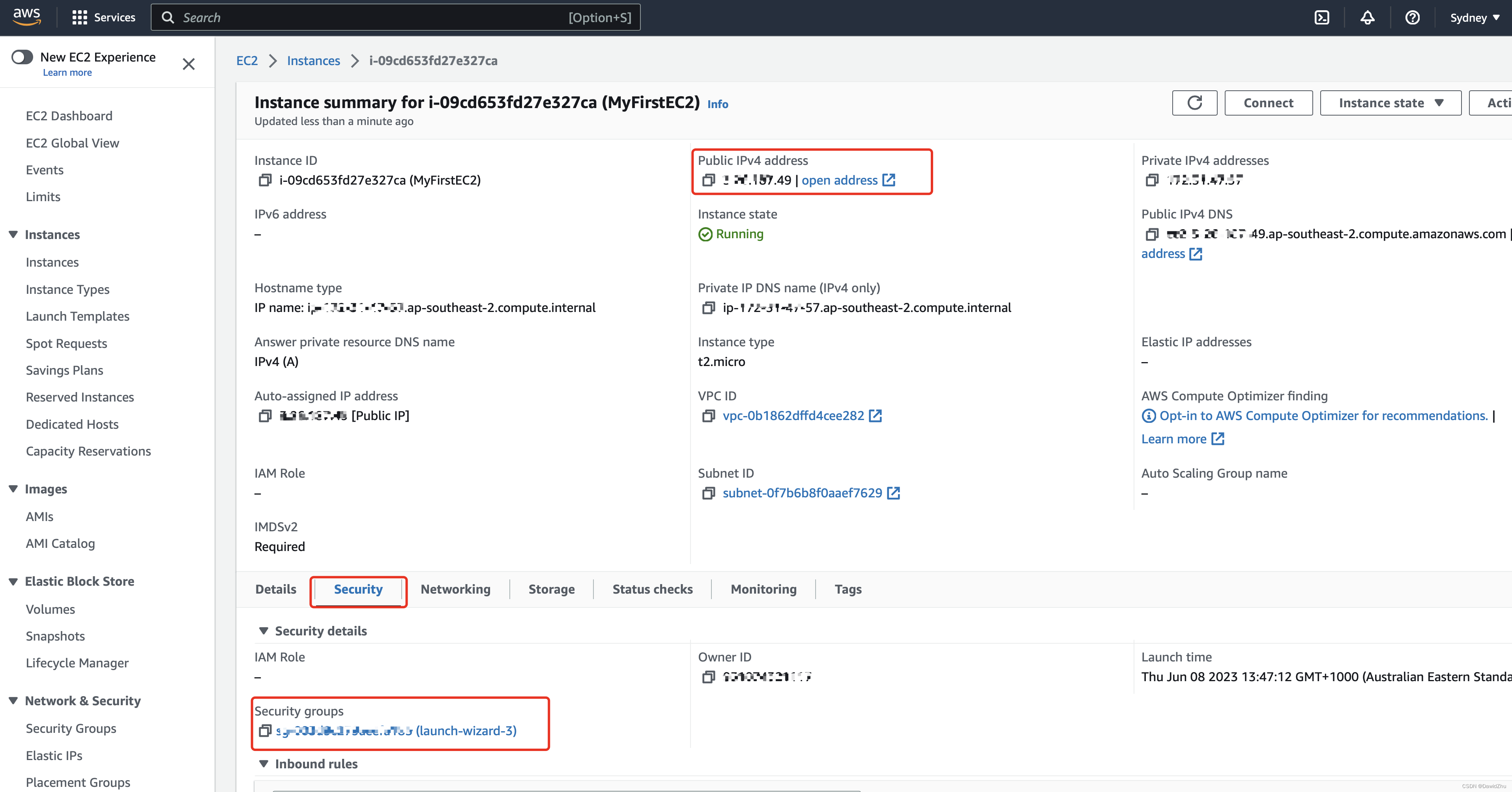Switch to the Status checks tab

(652, 589)
